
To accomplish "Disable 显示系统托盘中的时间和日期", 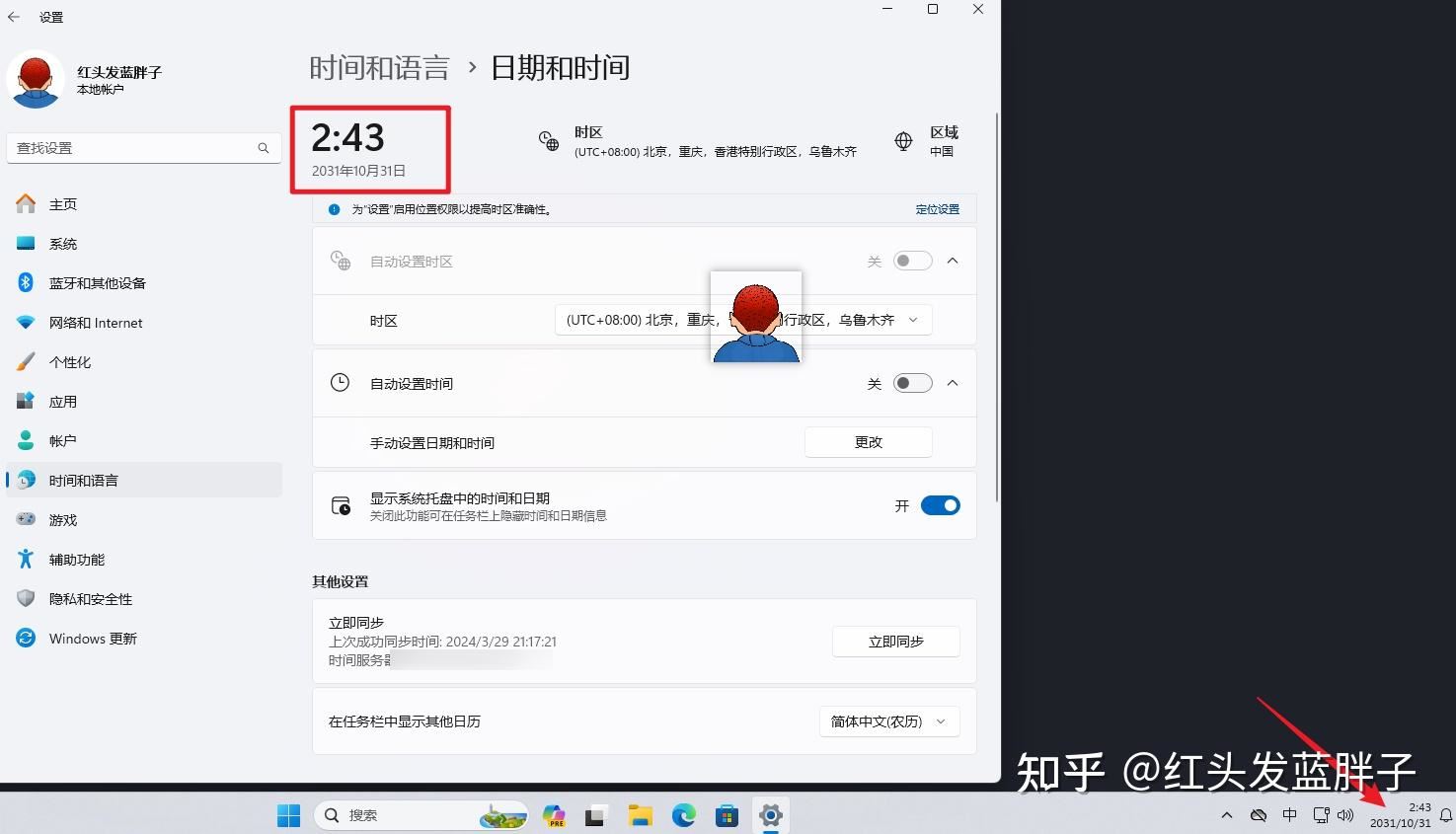I will pyautogui.click(x=939, y=504).
